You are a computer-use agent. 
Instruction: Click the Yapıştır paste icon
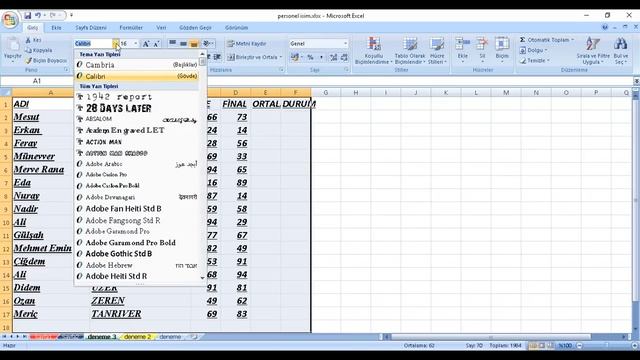click(x=13, y=44)
